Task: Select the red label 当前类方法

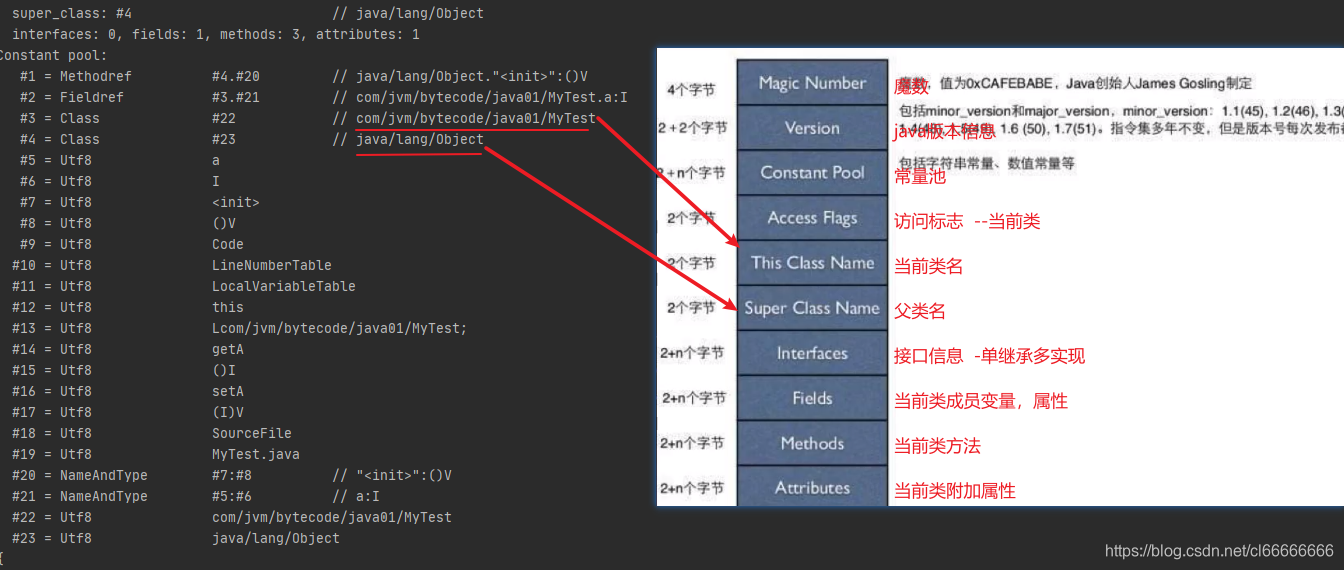Action: pyautogui.click(x=937, y=446)
